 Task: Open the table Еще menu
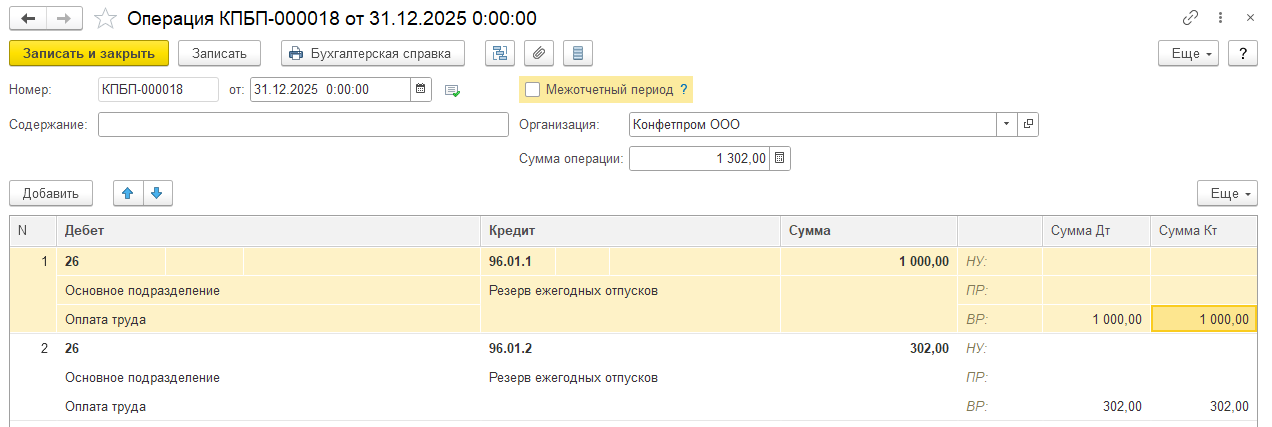point(1226,193)
